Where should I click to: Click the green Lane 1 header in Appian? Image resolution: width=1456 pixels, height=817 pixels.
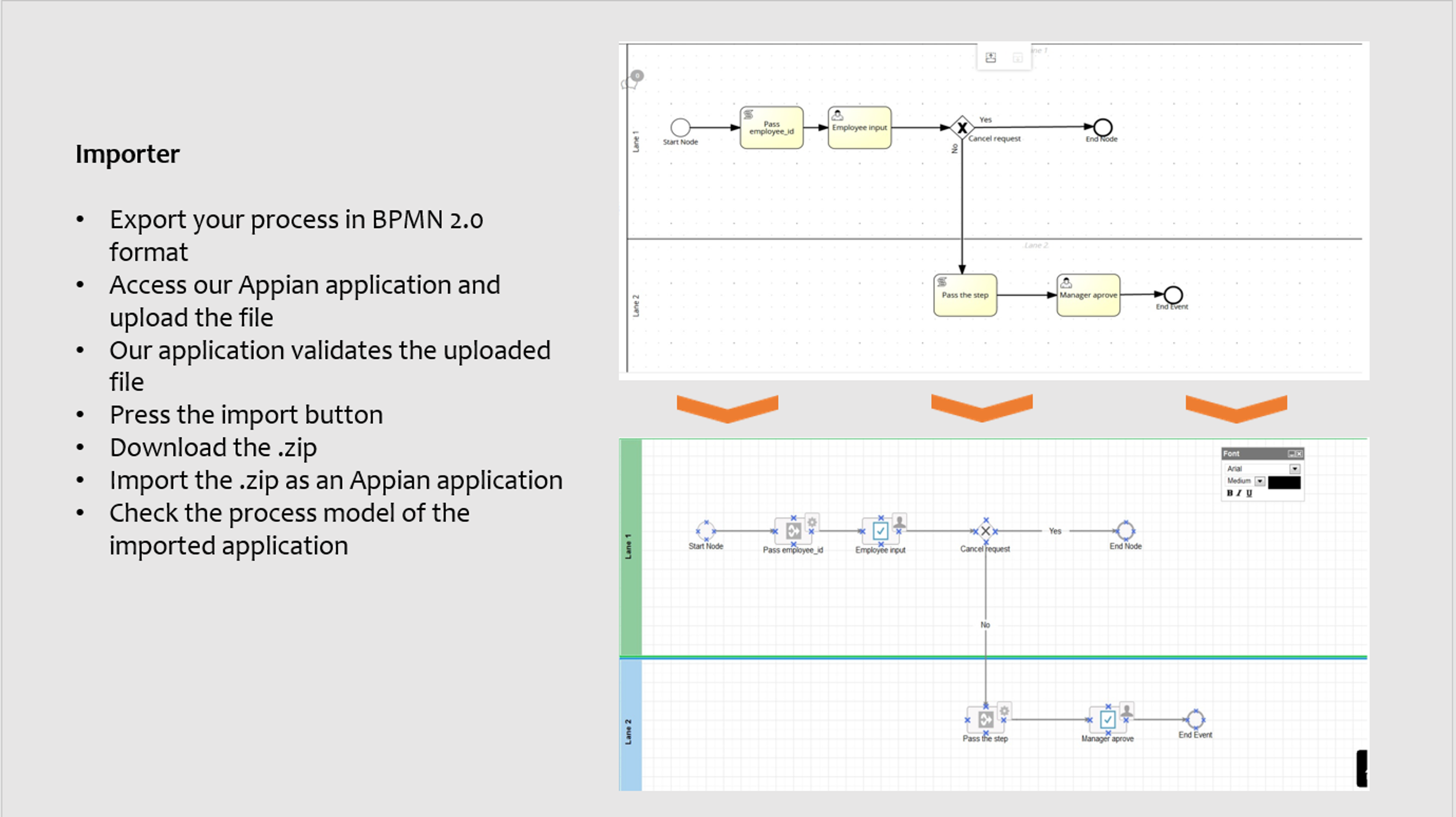tap(631, 547)
